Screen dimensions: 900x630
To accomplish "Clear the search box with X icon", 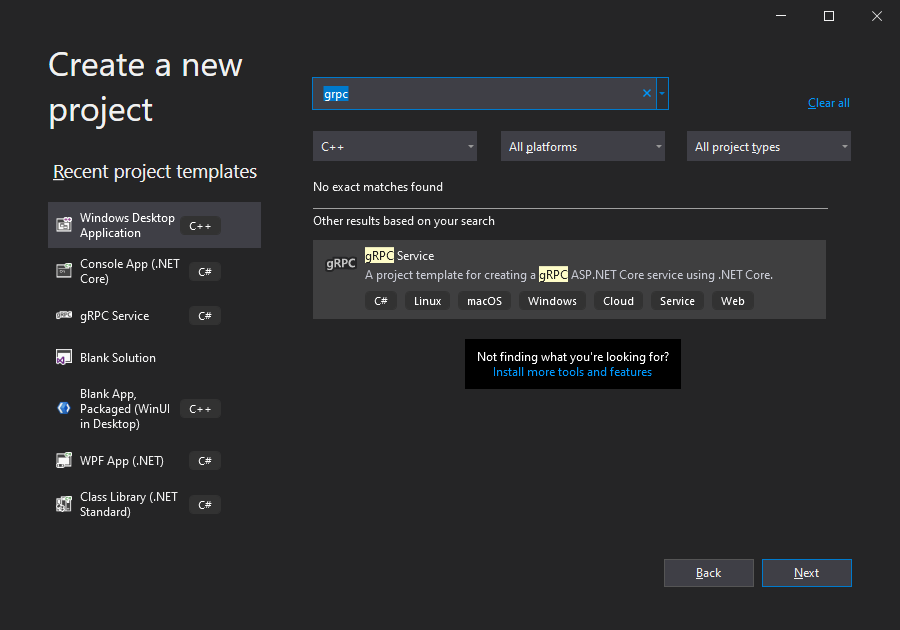I will (647, 93).
